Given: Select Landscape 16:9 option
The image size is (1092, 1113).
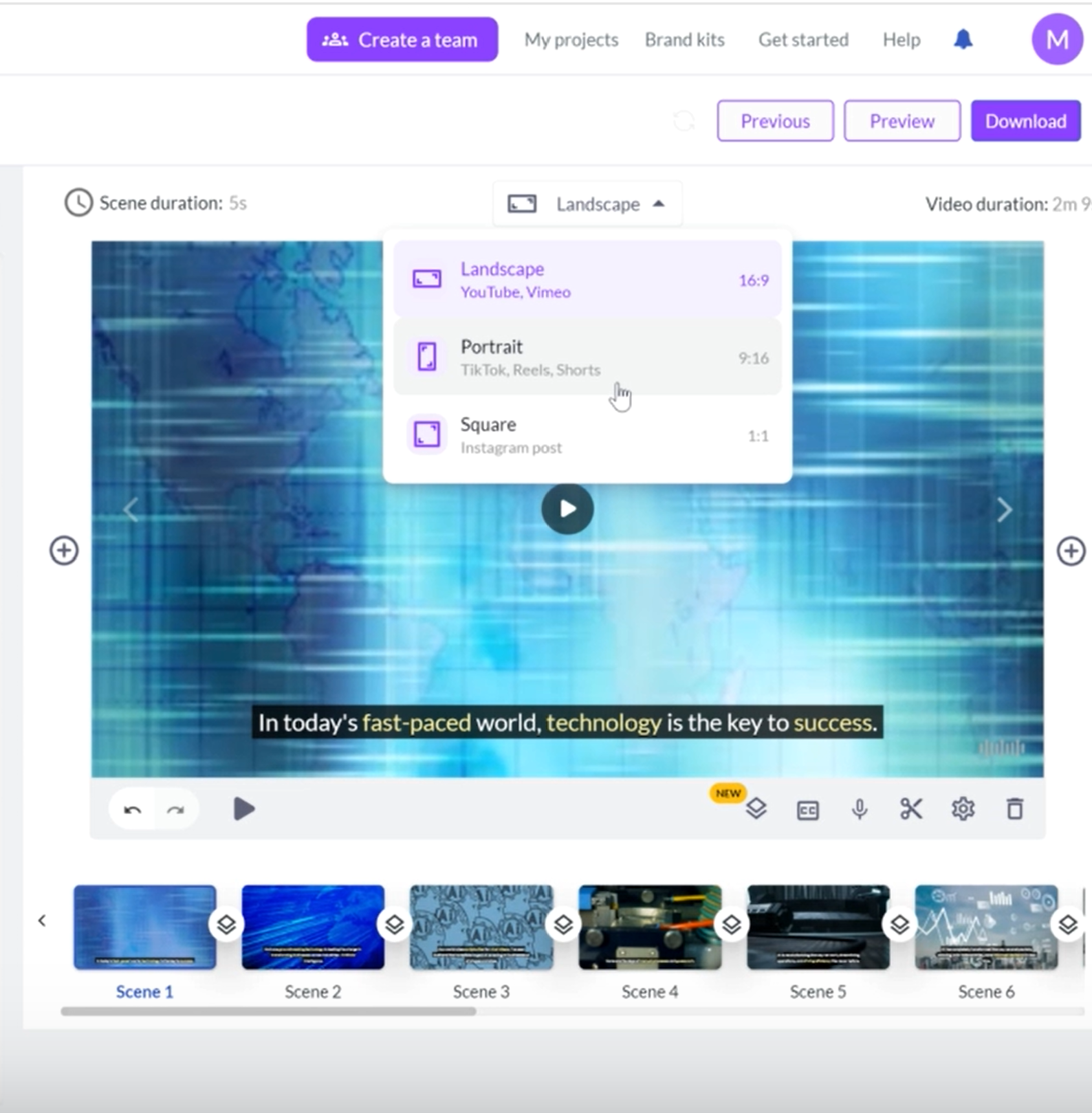Looking at the screenshot, I should point(587,280).
